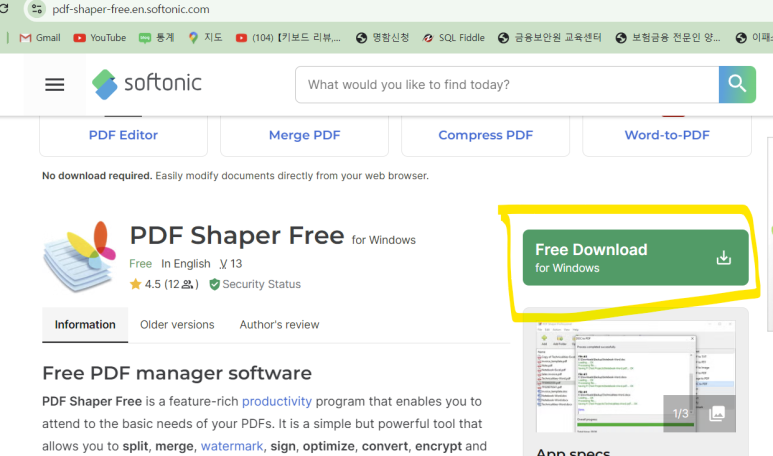
Task: Click Free Download for Windows button
Action: [x=635, y=257]
